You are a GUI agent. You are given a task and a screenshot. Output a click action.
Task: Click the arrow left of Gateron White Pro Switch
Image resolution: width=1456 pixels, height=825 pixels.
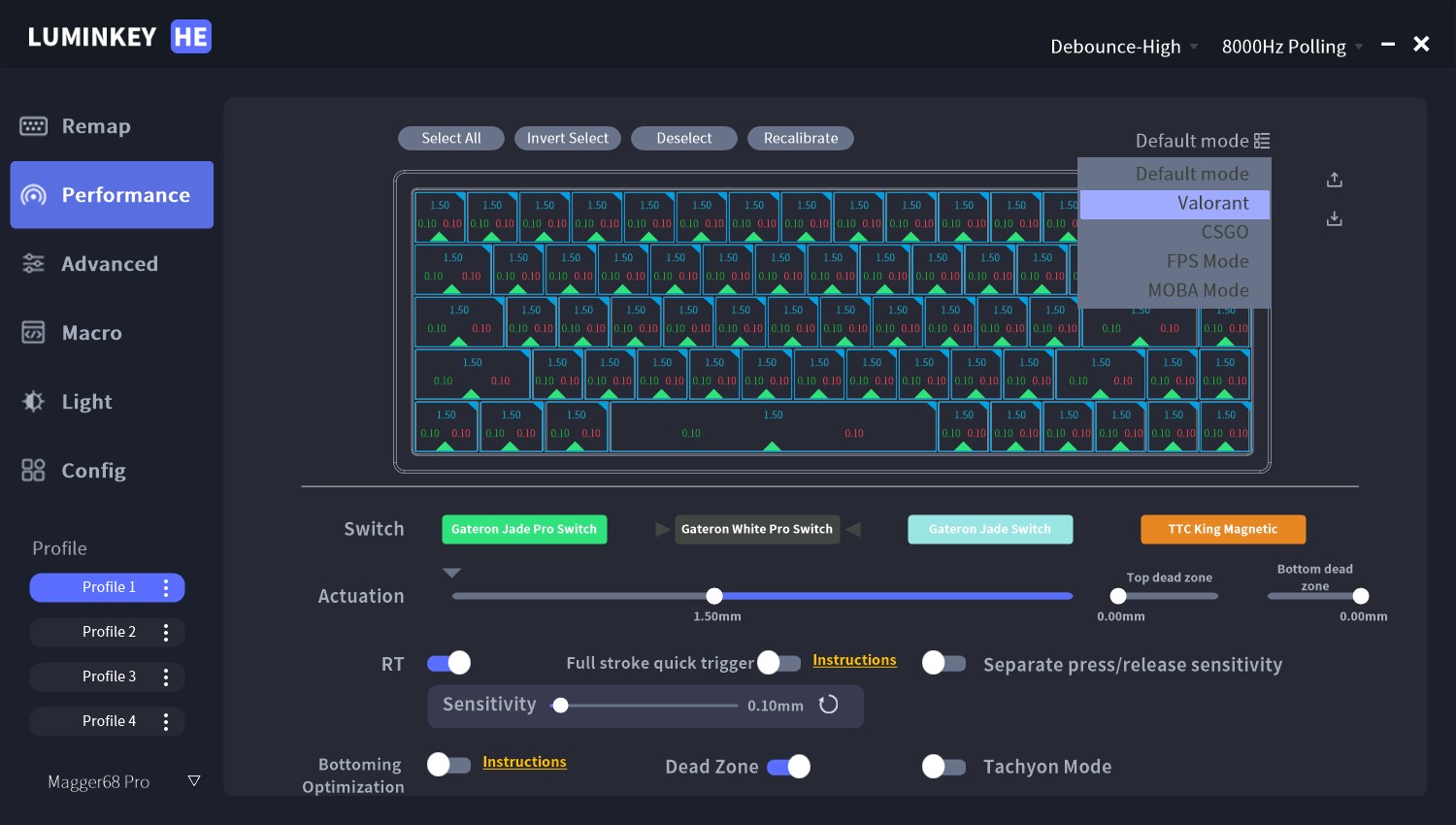pyautogui.click(x=662, y=529)
